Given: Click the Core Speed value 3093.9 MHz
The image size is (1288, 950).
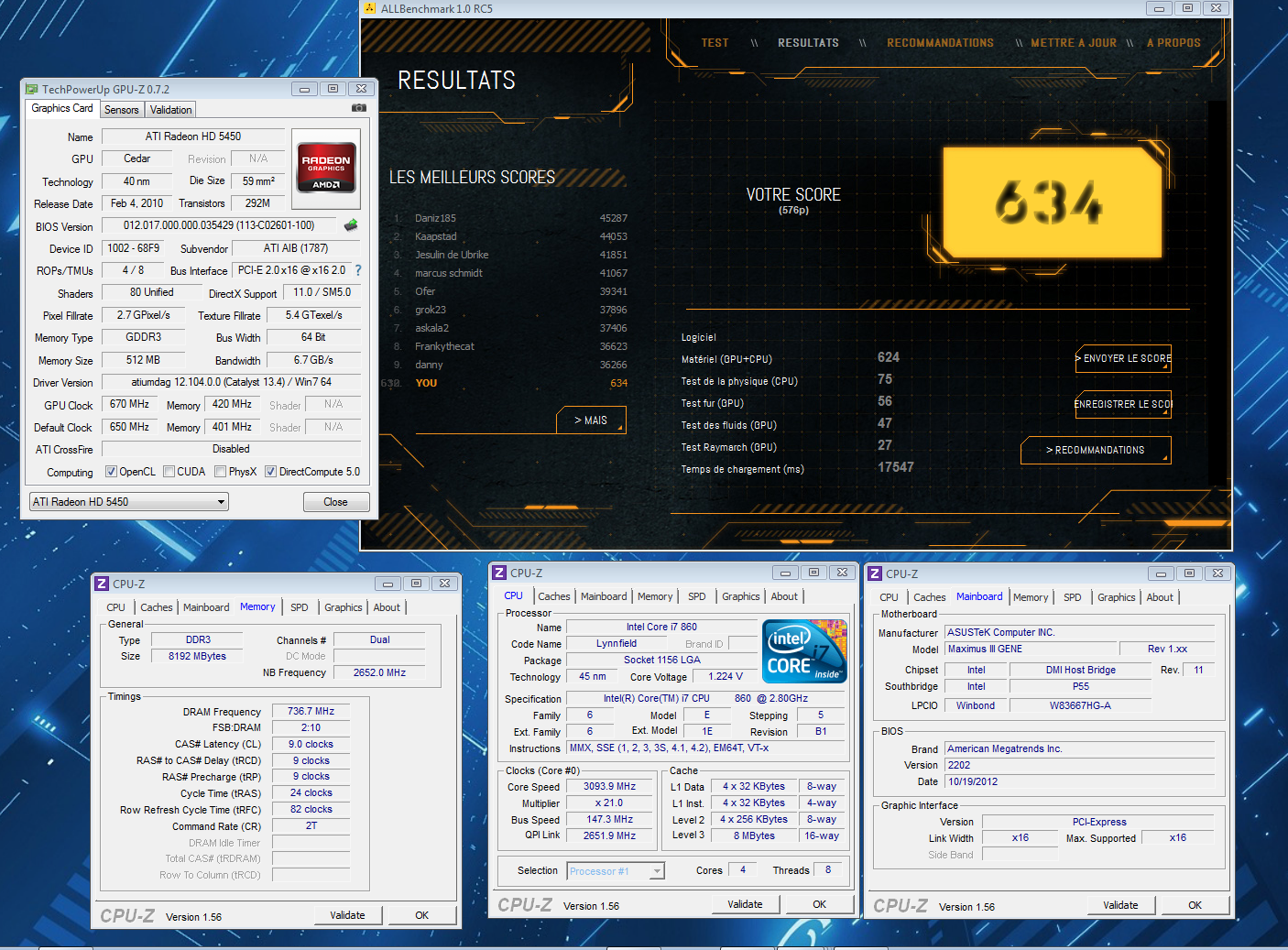Looking at the screenshot, I should 609,786.
